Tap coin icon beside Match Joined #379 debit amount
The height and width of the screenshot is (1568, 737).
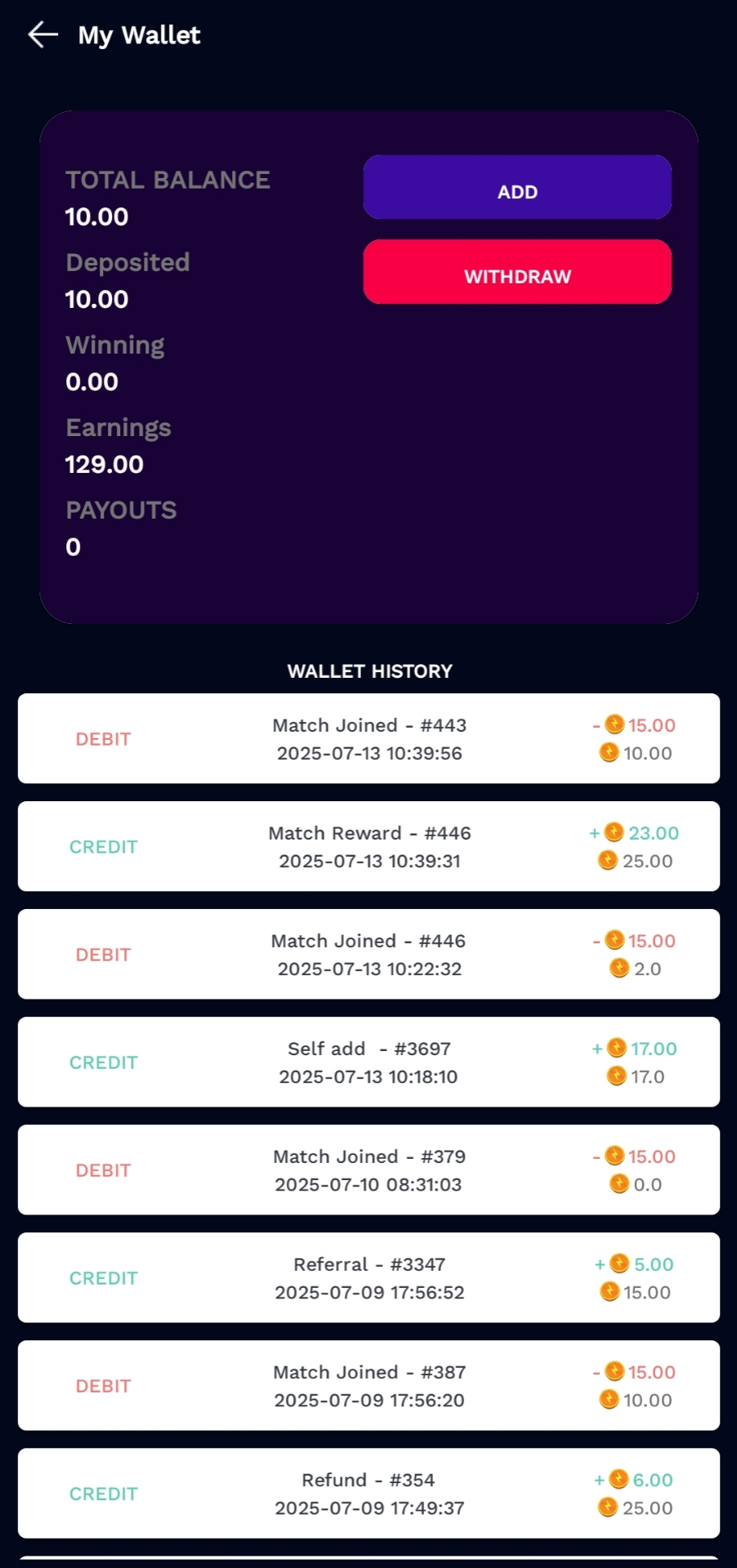[x=614, y=1156]
